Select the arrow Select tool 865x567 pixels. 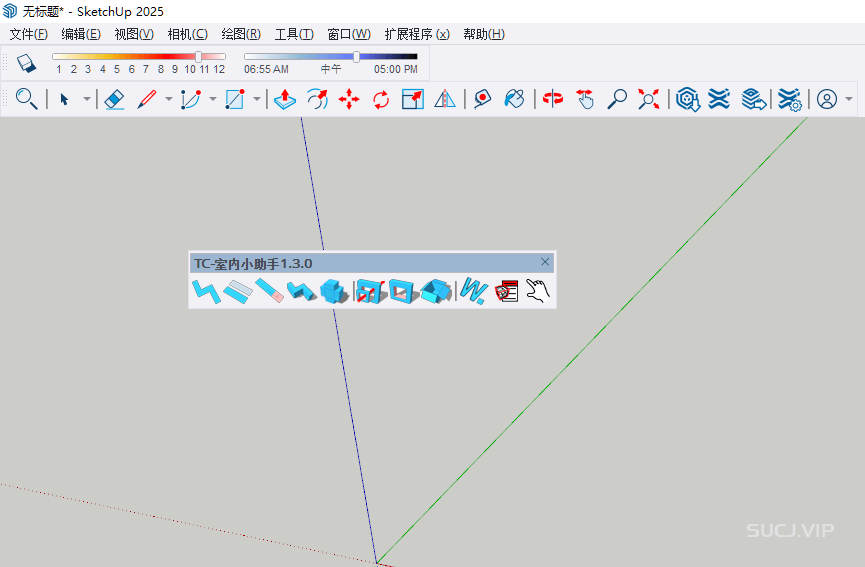(65, 99)
